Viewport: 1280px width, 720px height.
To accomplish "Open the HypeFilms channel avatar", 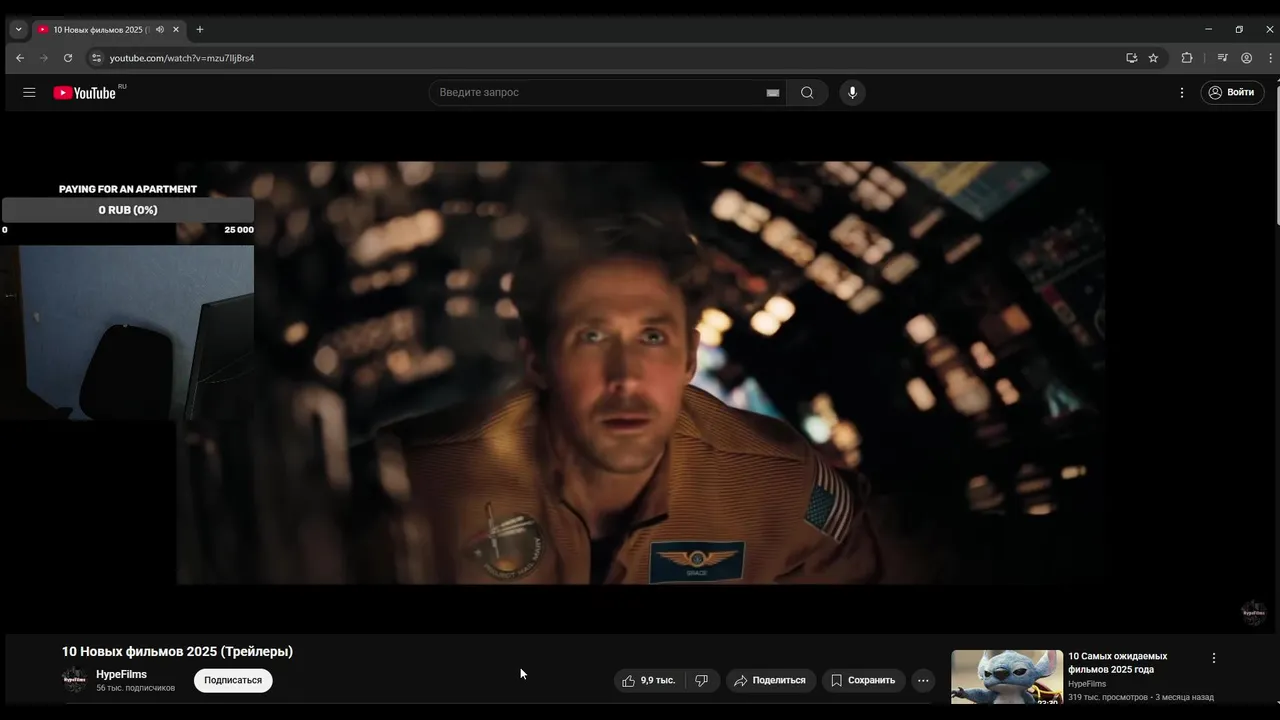I will click(74, 680).
